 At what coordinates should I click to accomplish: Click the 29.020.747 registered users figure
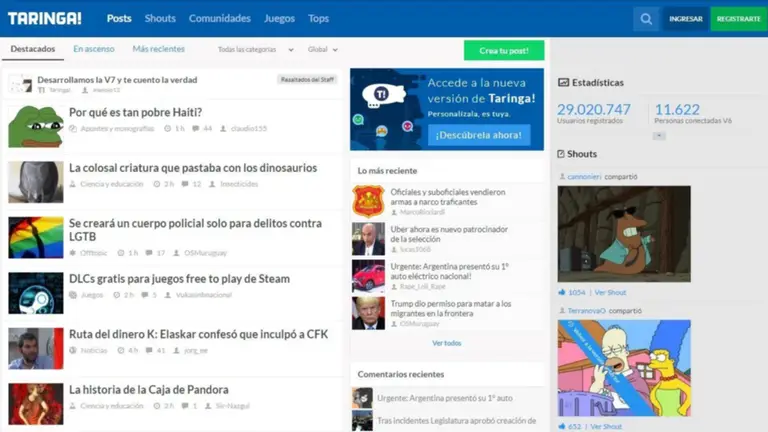click(x=594, y=109)
